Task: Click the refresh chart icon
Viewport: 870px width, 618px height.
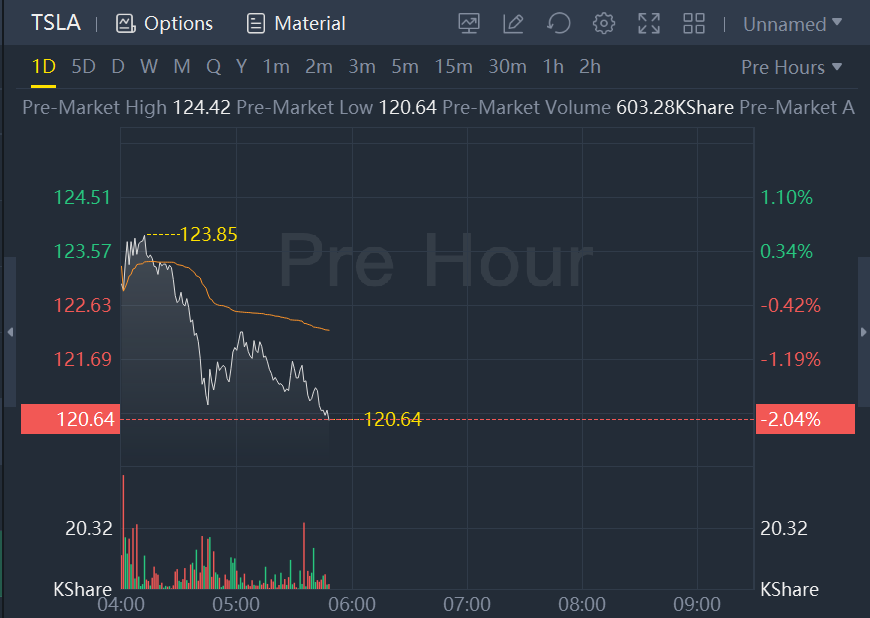Action: (559, 23)
